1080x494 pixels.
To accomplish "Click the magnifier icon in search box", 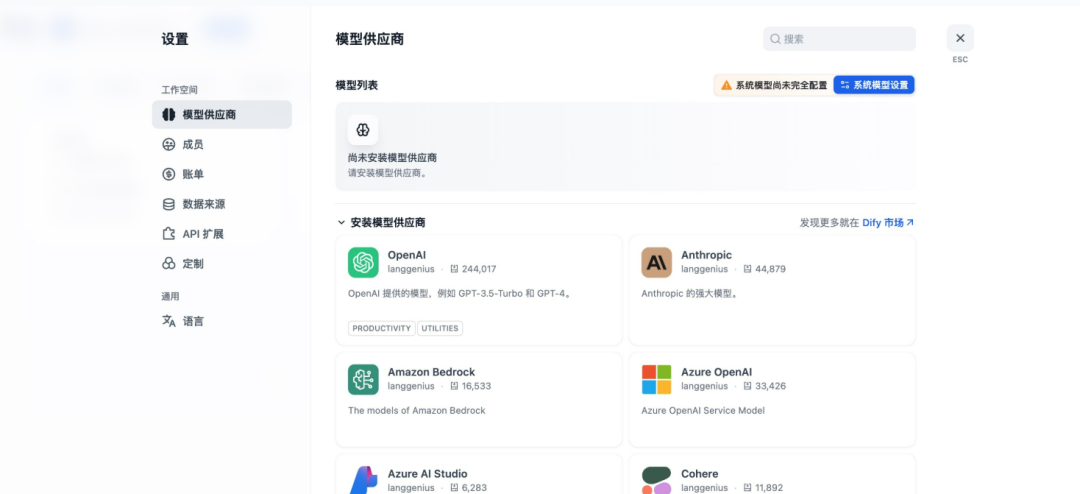I will 776,39.
